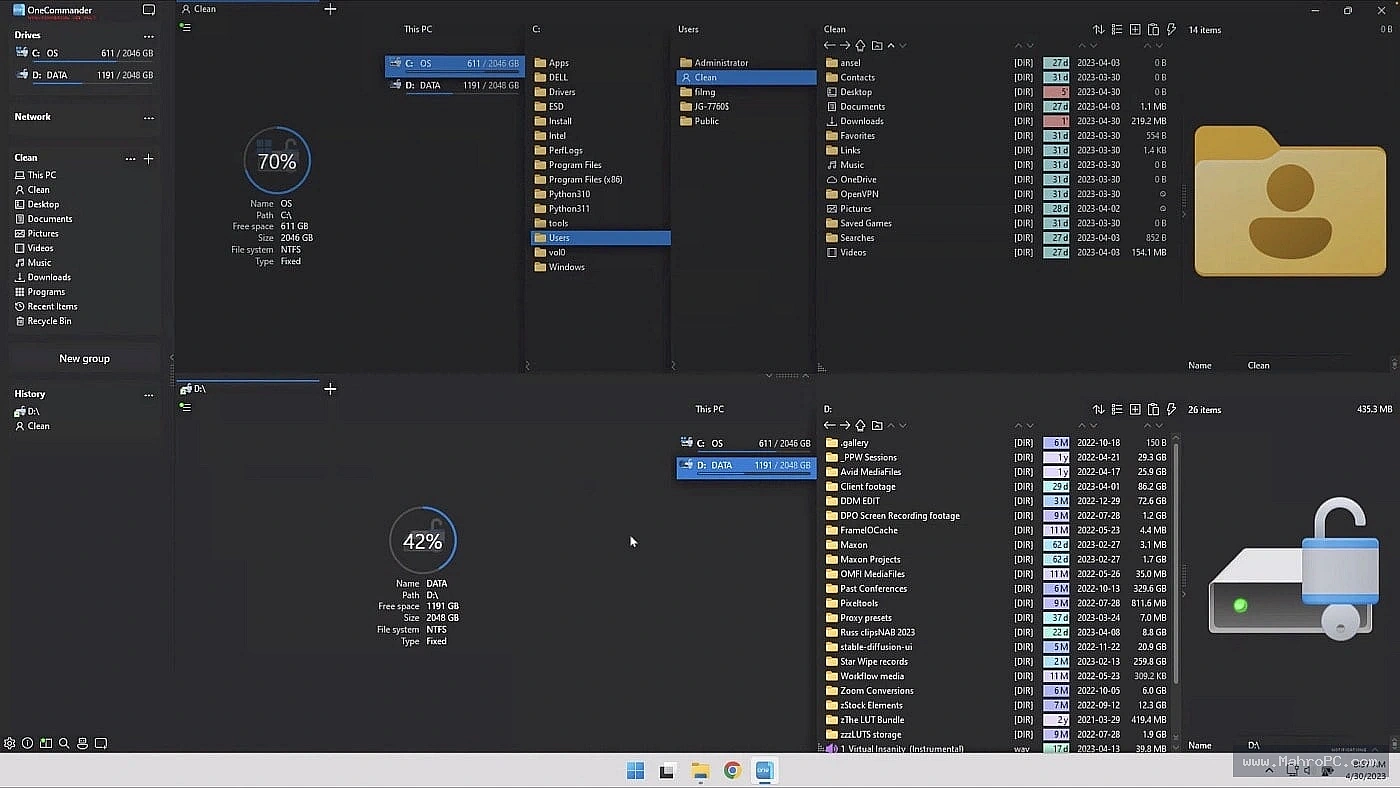Go back in bottom D: pane
The height and width of the screenshot is (788, 1400).
tap(829, 425)
